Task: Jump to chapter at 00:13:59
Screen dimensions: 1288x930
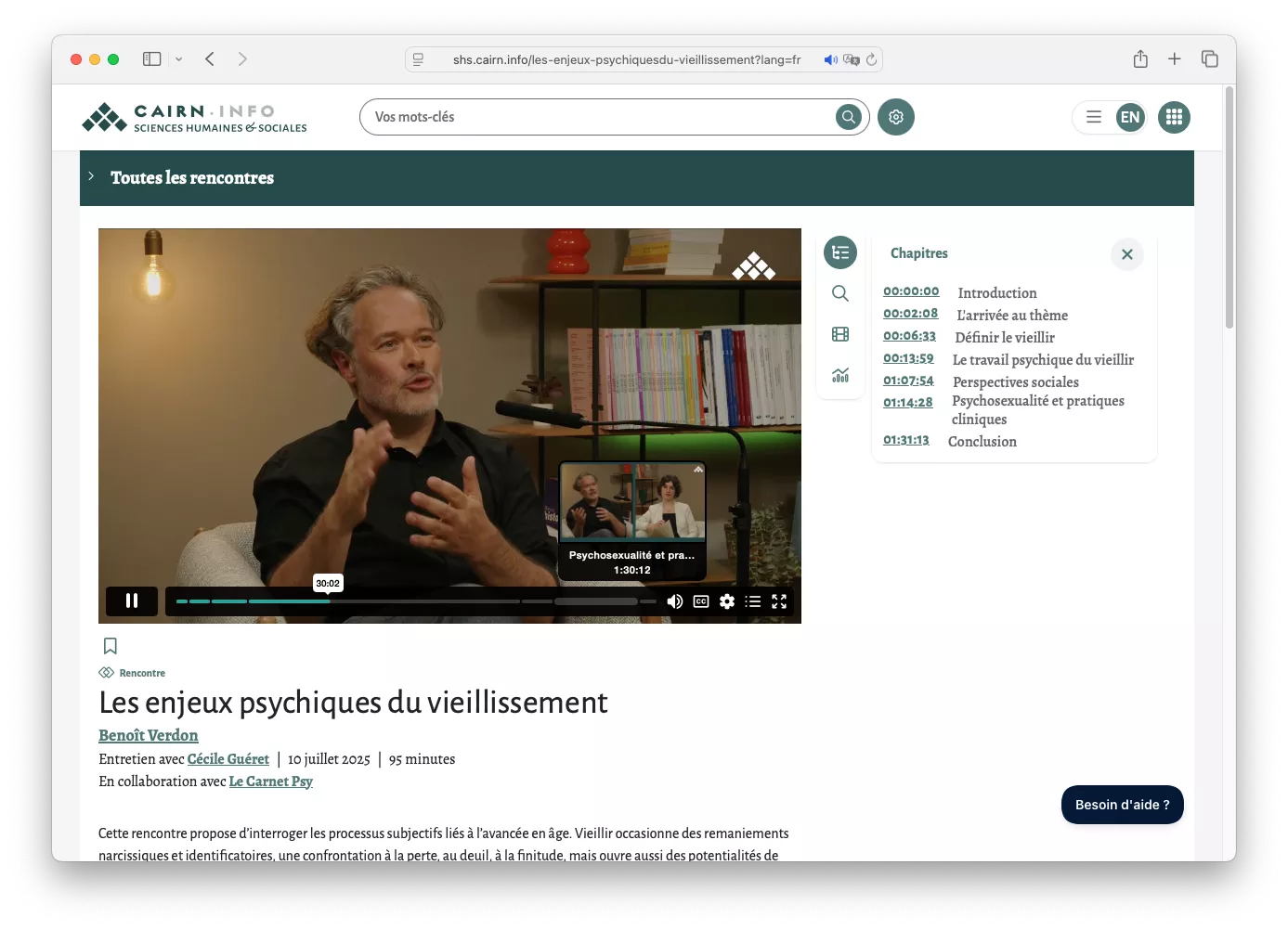Action: click(908, 358)
